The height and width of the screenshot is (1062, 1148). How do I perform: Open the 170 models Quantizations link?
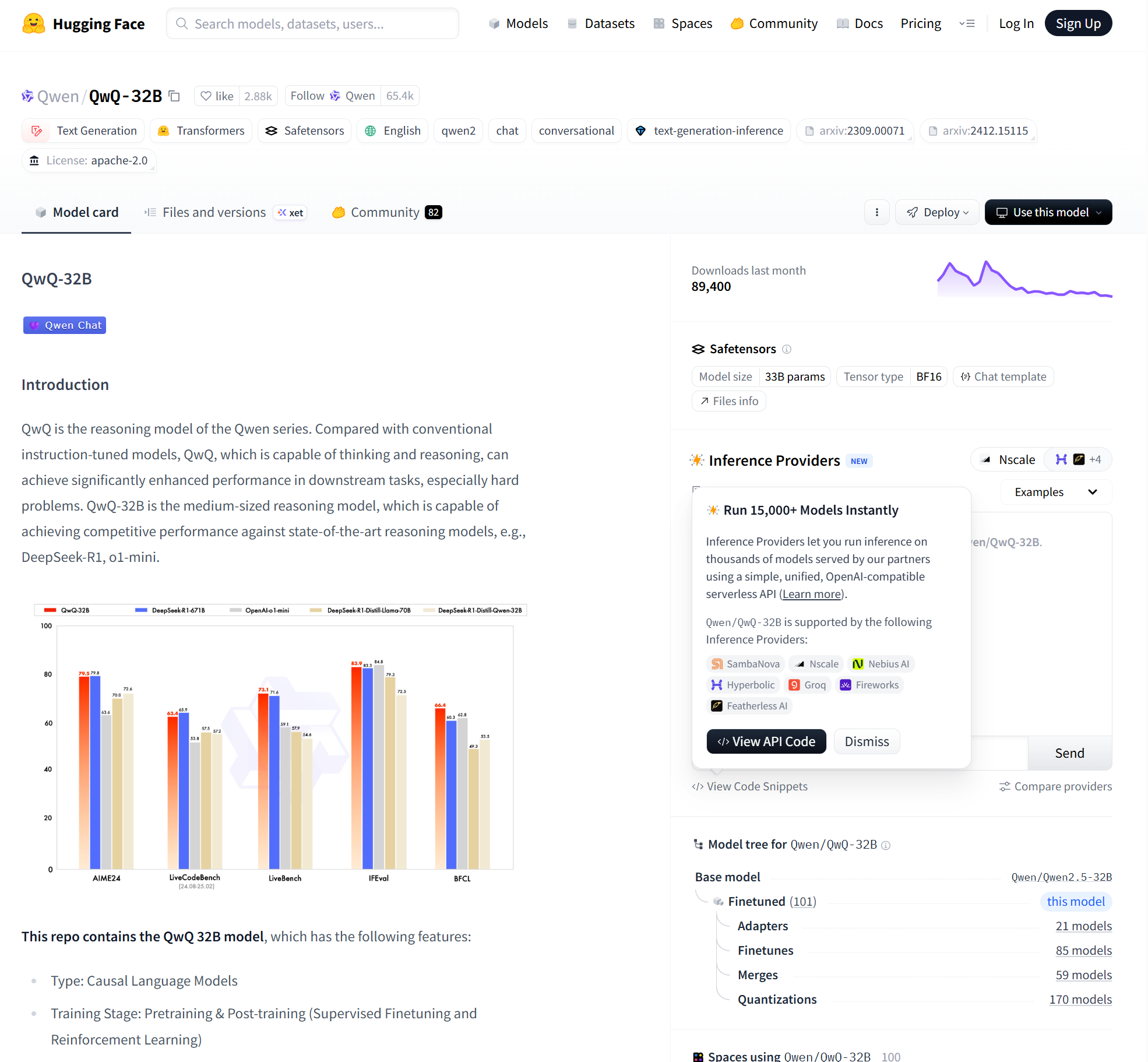1080,1000
